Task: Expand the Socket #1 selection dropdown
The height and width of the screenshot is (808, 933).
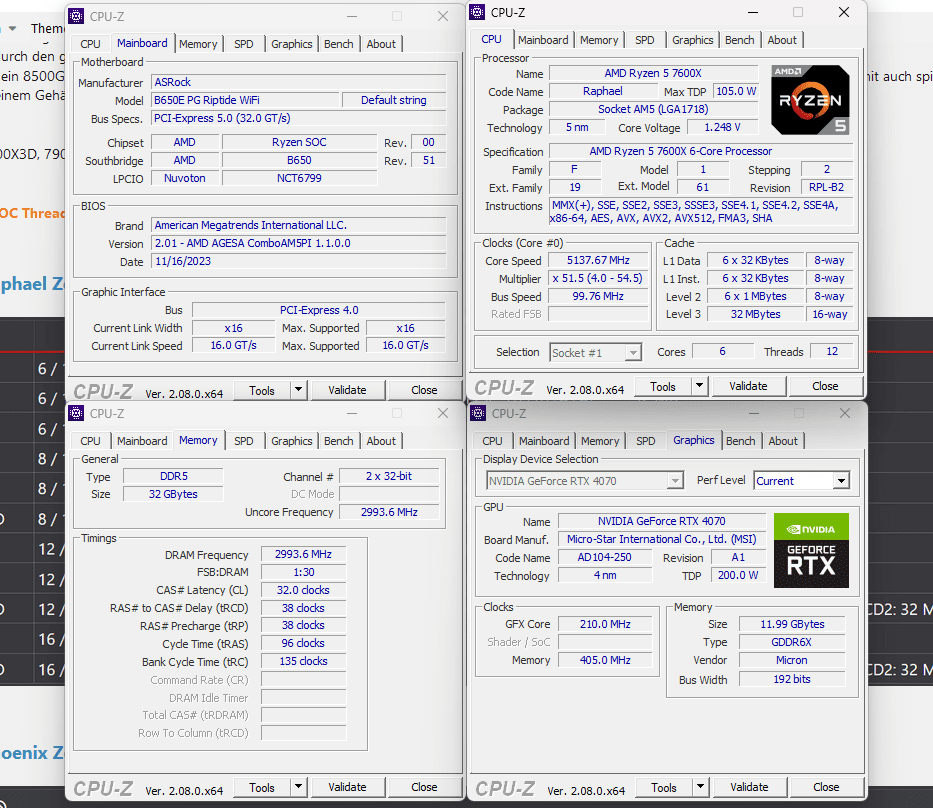Action: (x=634, y=353)
